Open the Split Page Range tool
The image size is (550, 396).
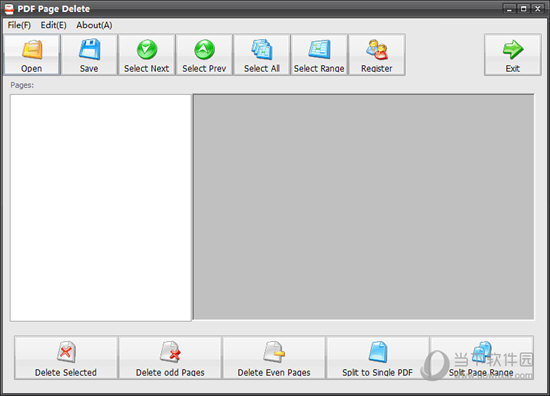point(482,358)
